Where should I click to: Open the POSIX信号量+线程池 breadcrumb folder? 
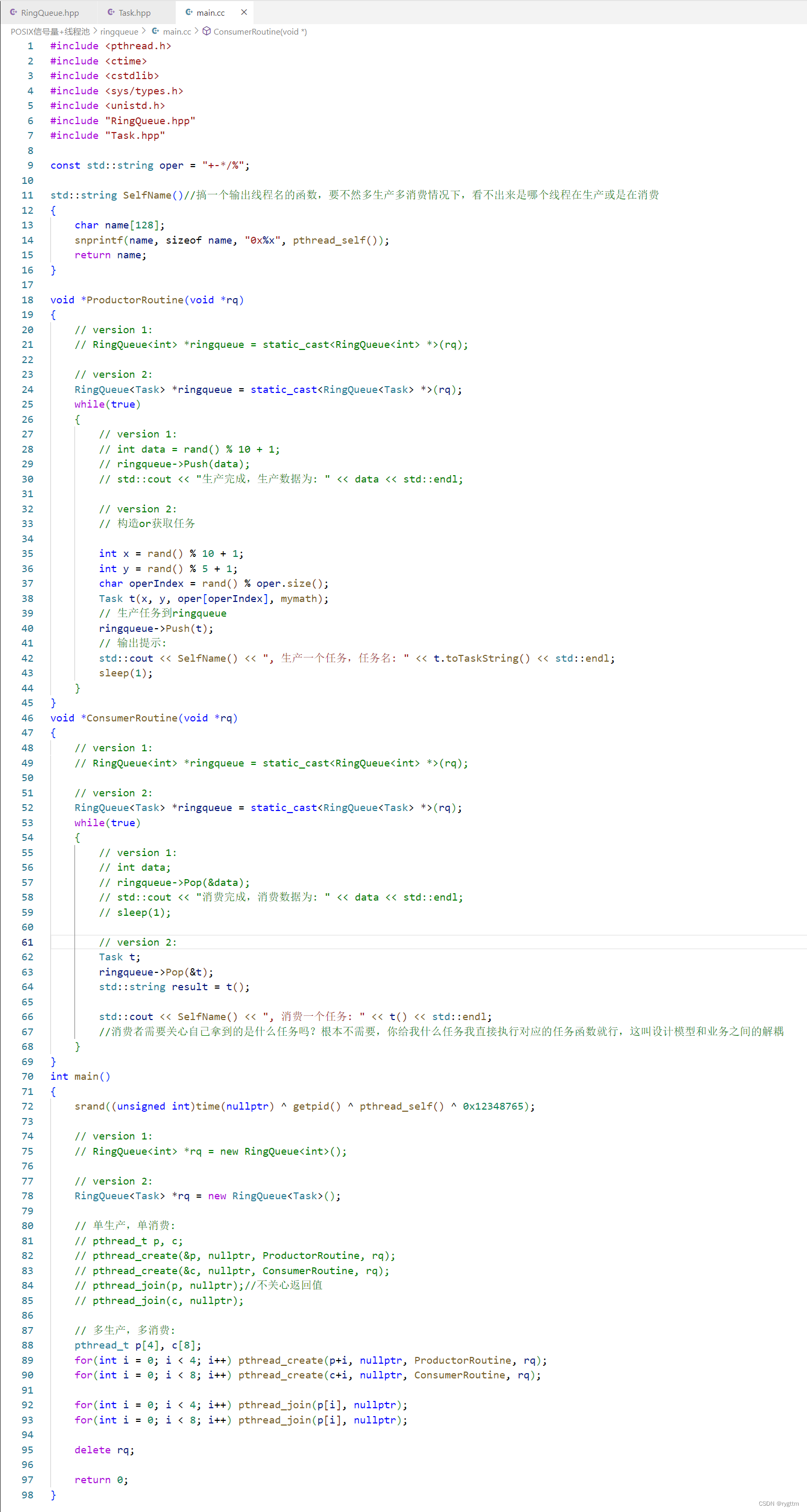[x=50, y=31]
